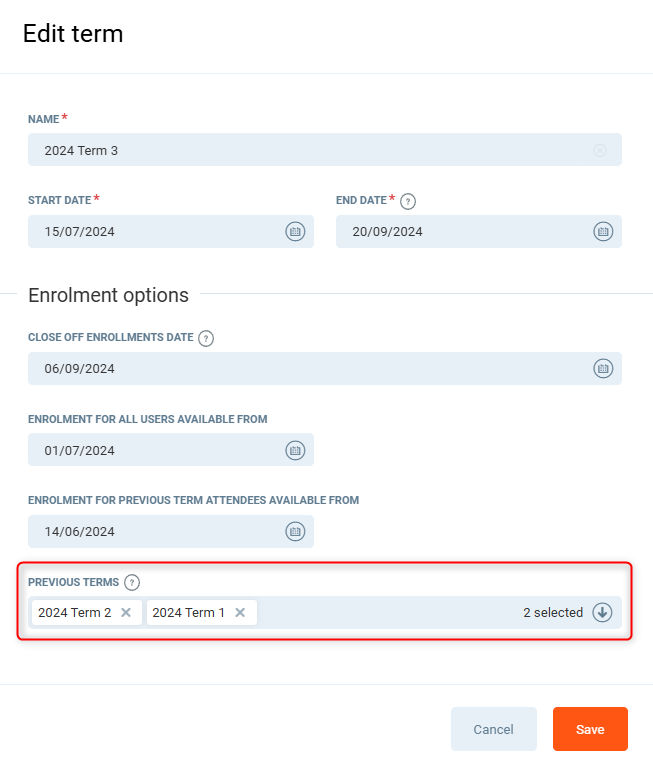Click the Close Off Enrollments Date field

coord(300,368)
